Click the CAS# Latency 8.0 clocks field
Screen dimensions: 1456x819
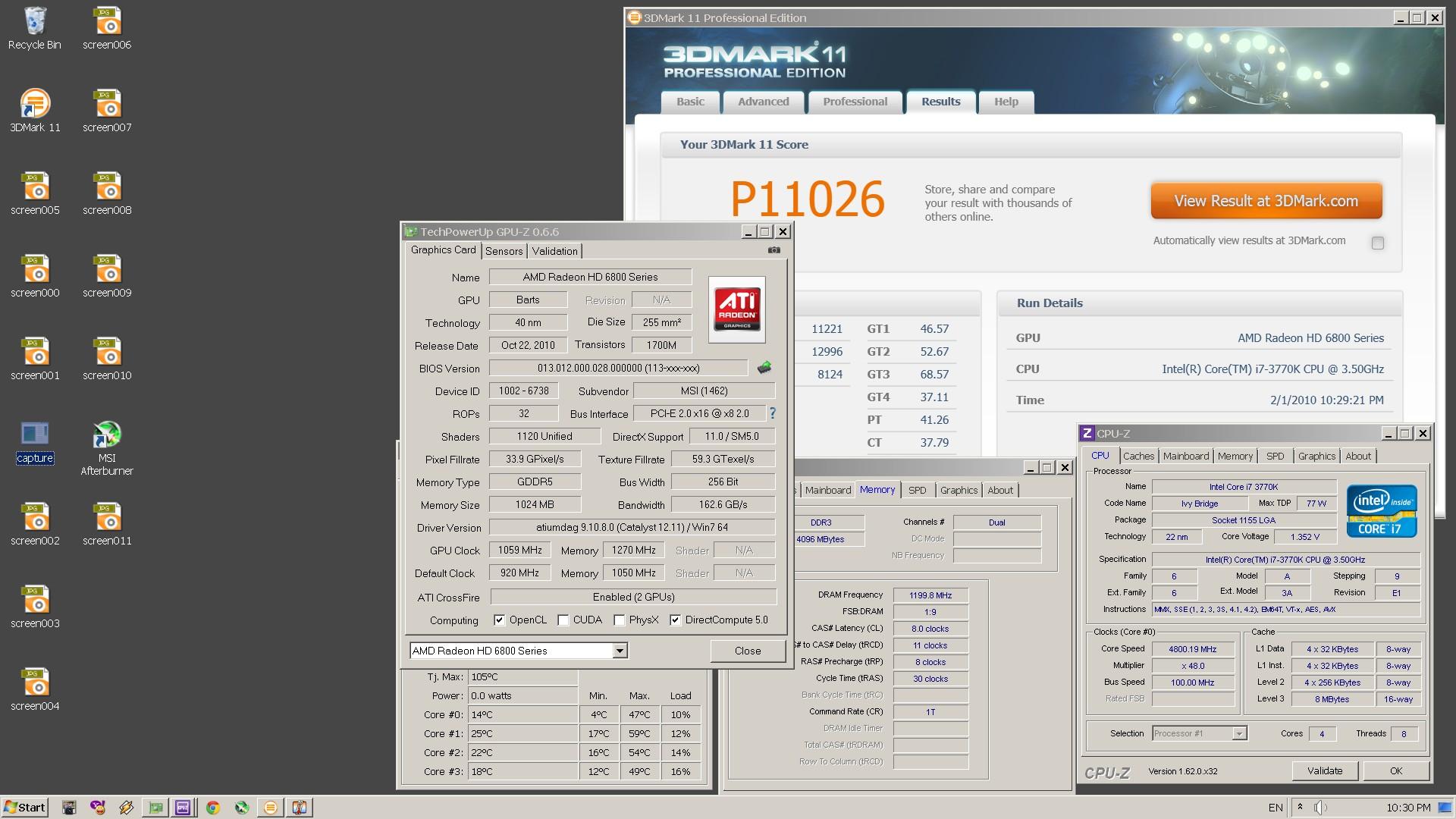[930, 629]
